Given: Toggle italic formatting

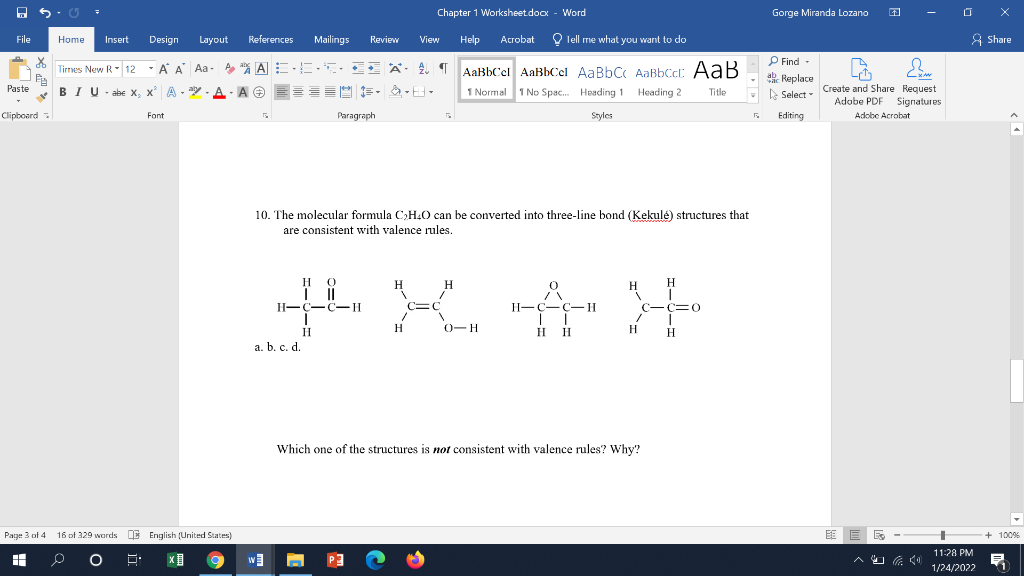Looking at the screenshot, I should [x=77, y=92].
